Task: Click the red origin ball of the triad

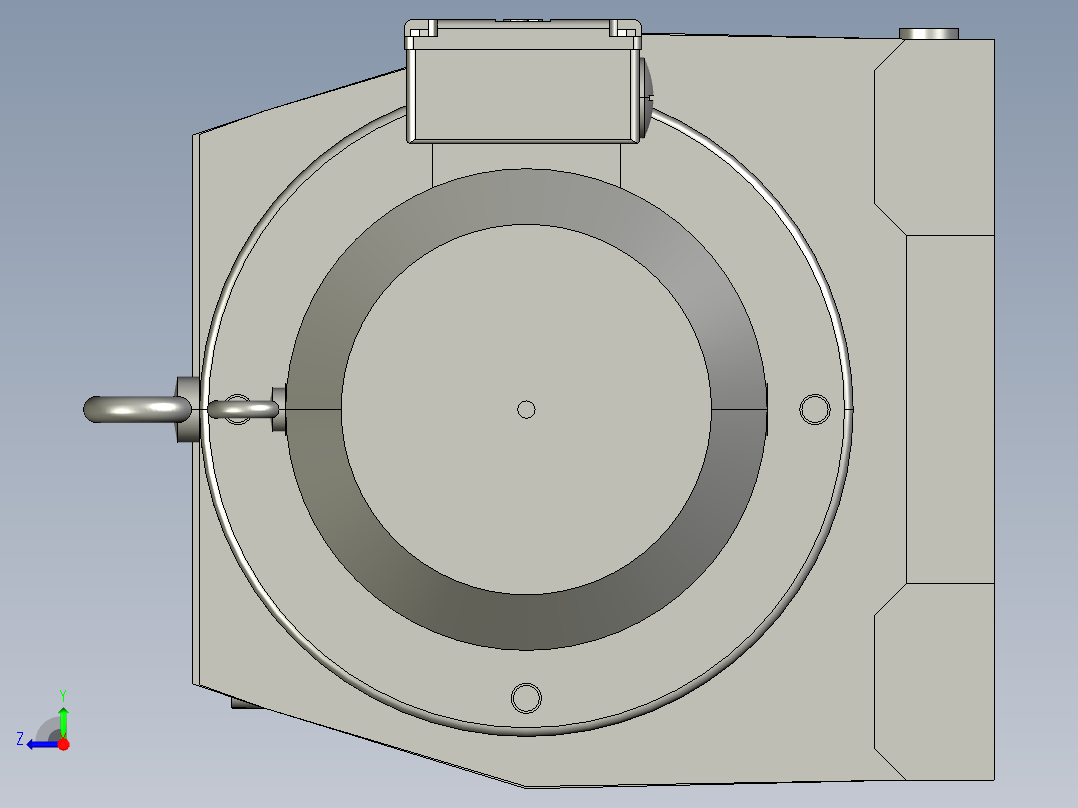Action: click(x=64, y=744)
